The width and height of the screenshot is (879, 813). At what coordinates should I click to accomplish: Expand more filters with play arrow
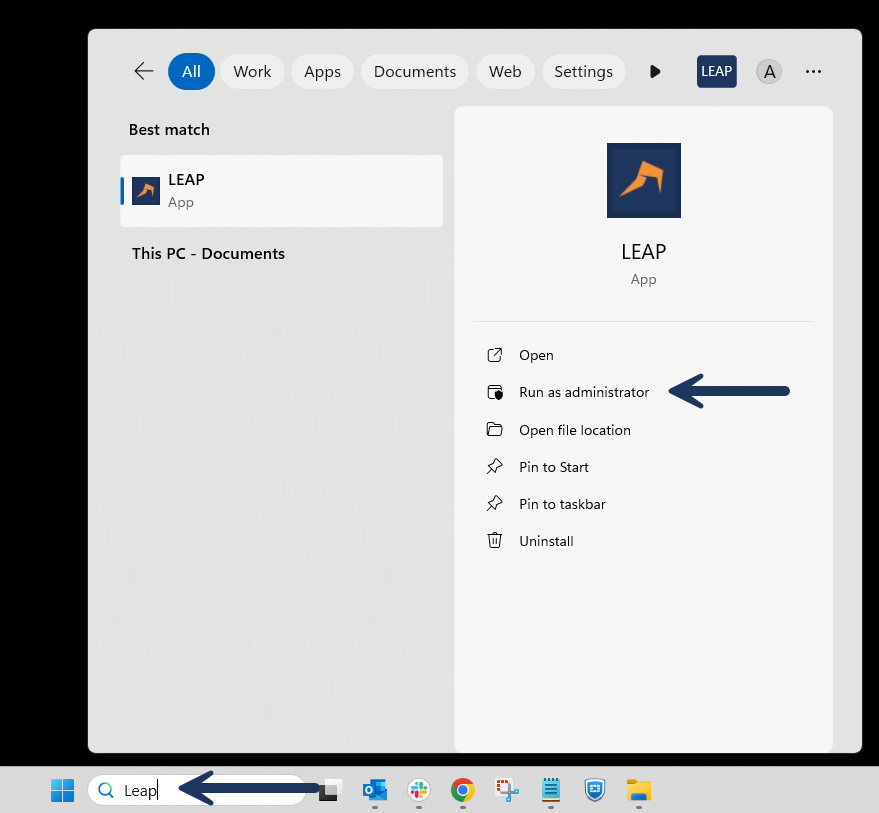655,72
